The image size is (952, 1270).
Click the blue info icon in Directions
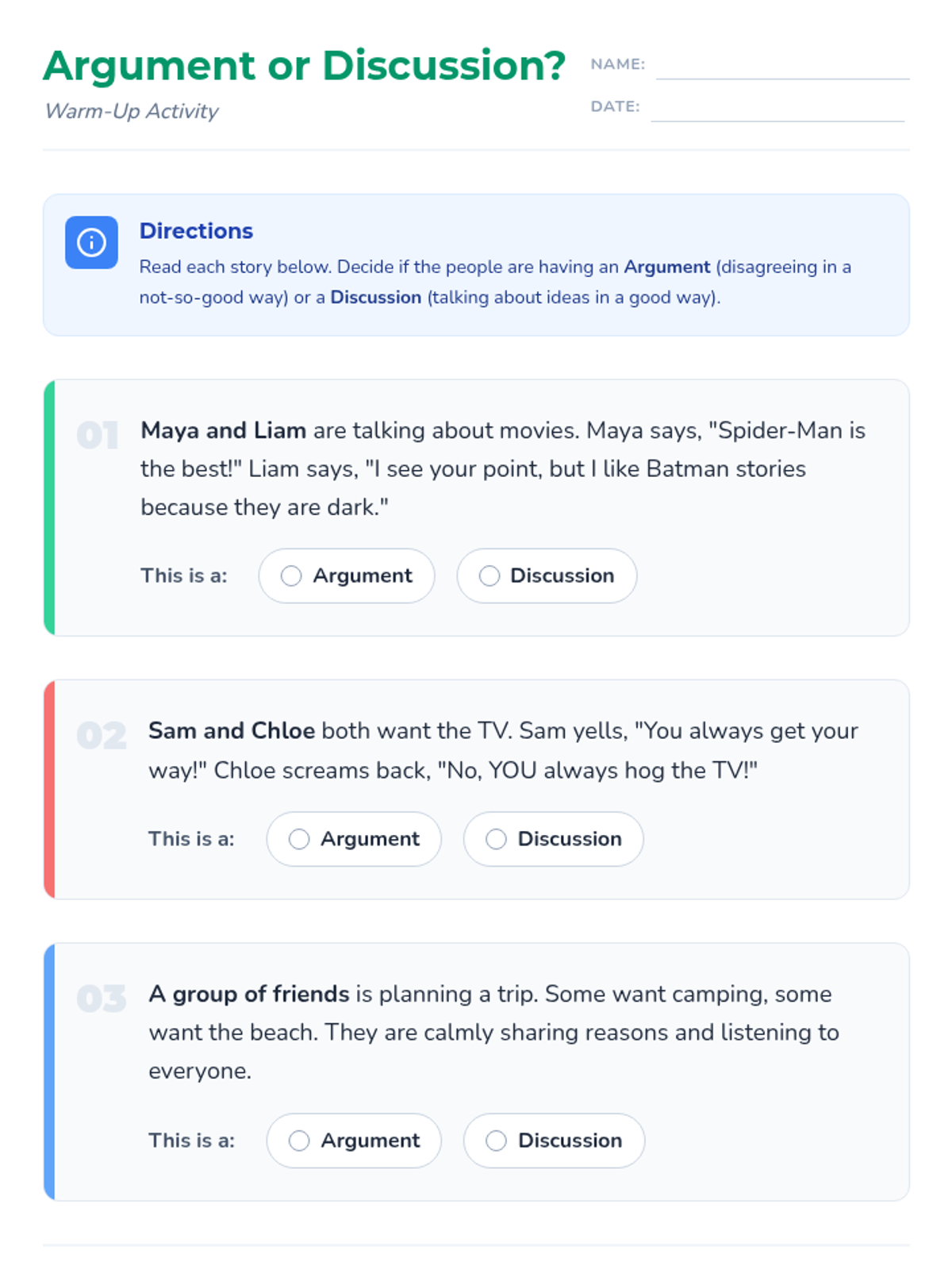[x=91, y=242]
